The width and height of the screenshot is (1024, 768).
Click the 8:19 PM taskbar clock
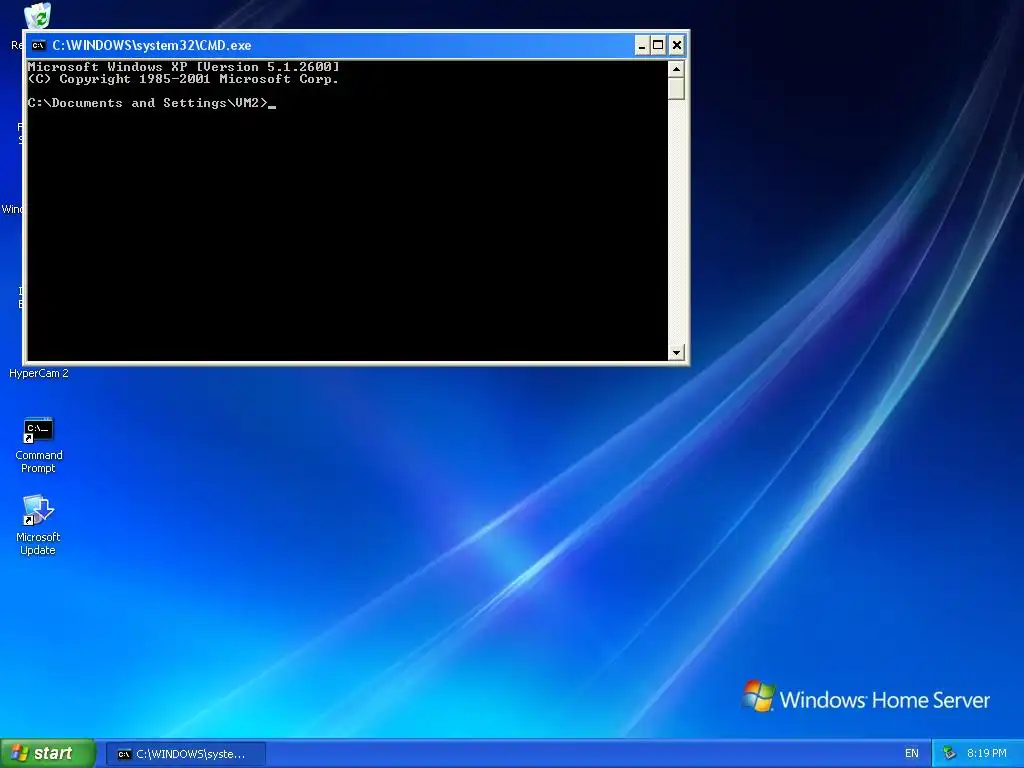tap(986, 753)
